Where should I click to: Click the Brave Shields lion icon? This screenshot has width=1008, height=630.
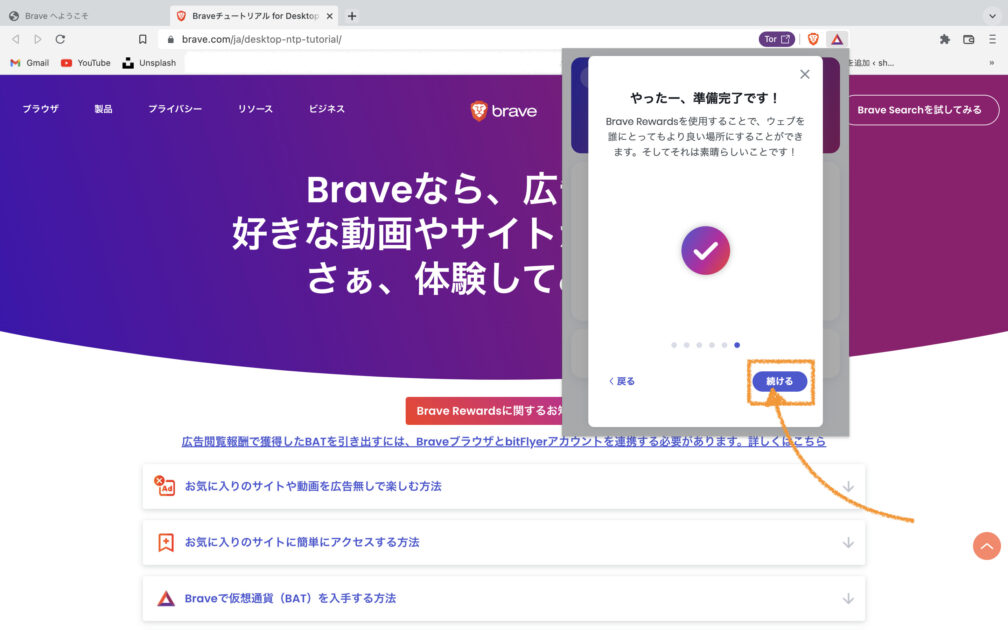click(813, 39)
